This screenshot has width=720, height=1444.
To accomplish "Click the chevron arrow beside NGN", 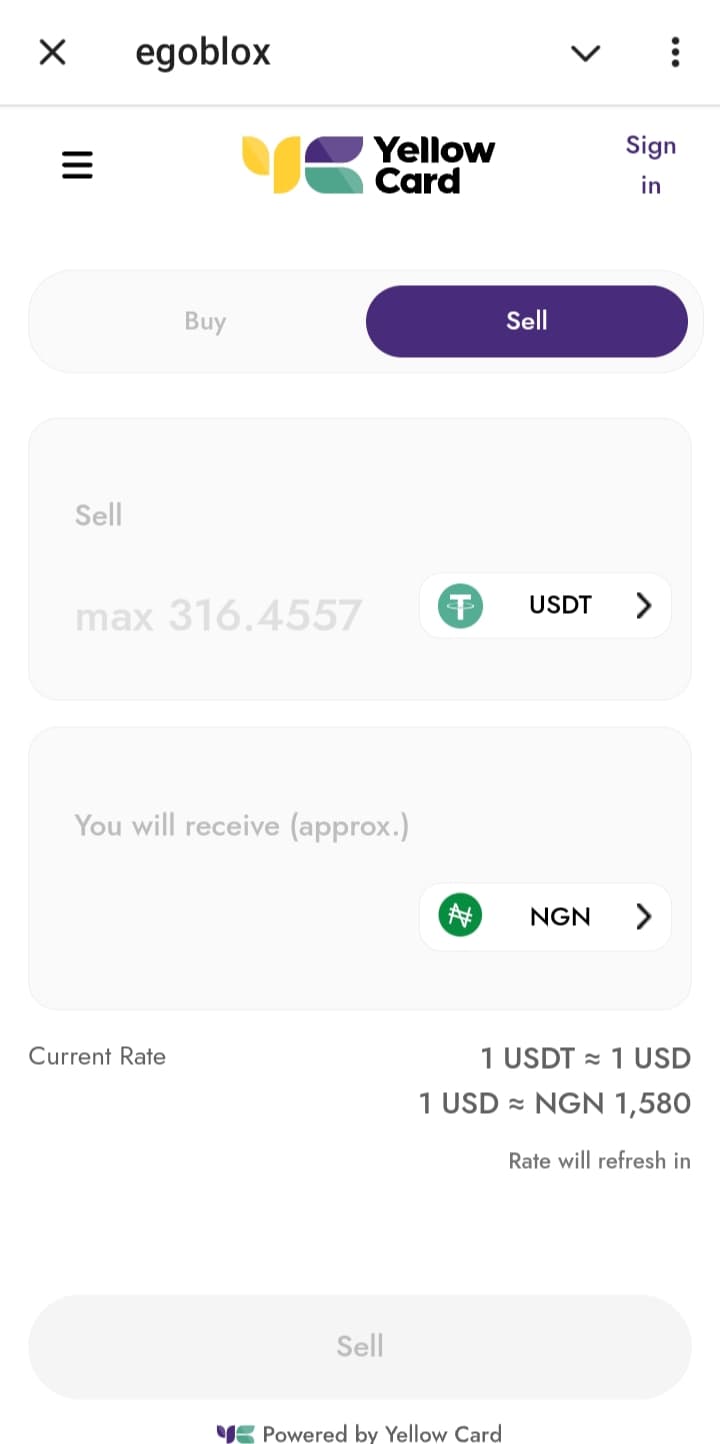I will [x=644, y=916].
